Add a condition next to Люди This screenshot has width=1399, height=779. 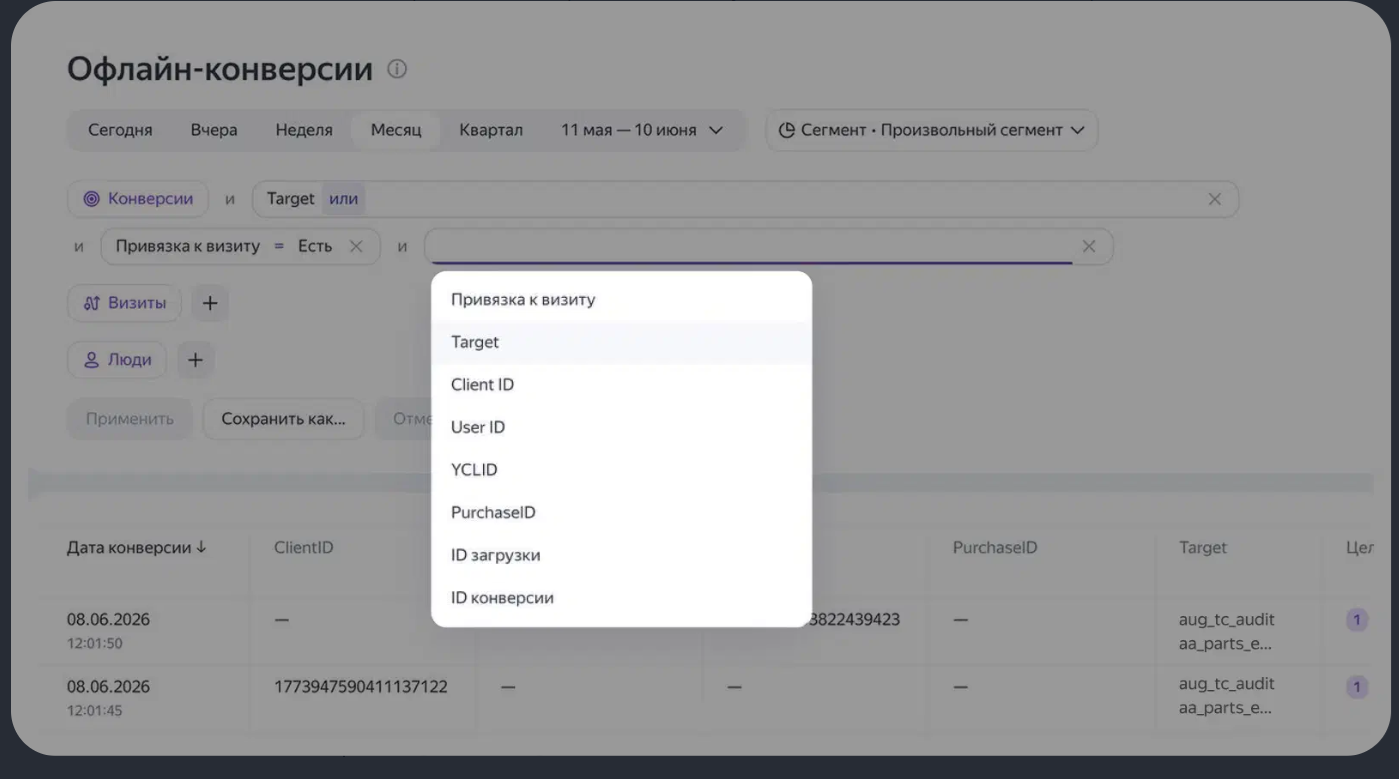click(195, 360)
